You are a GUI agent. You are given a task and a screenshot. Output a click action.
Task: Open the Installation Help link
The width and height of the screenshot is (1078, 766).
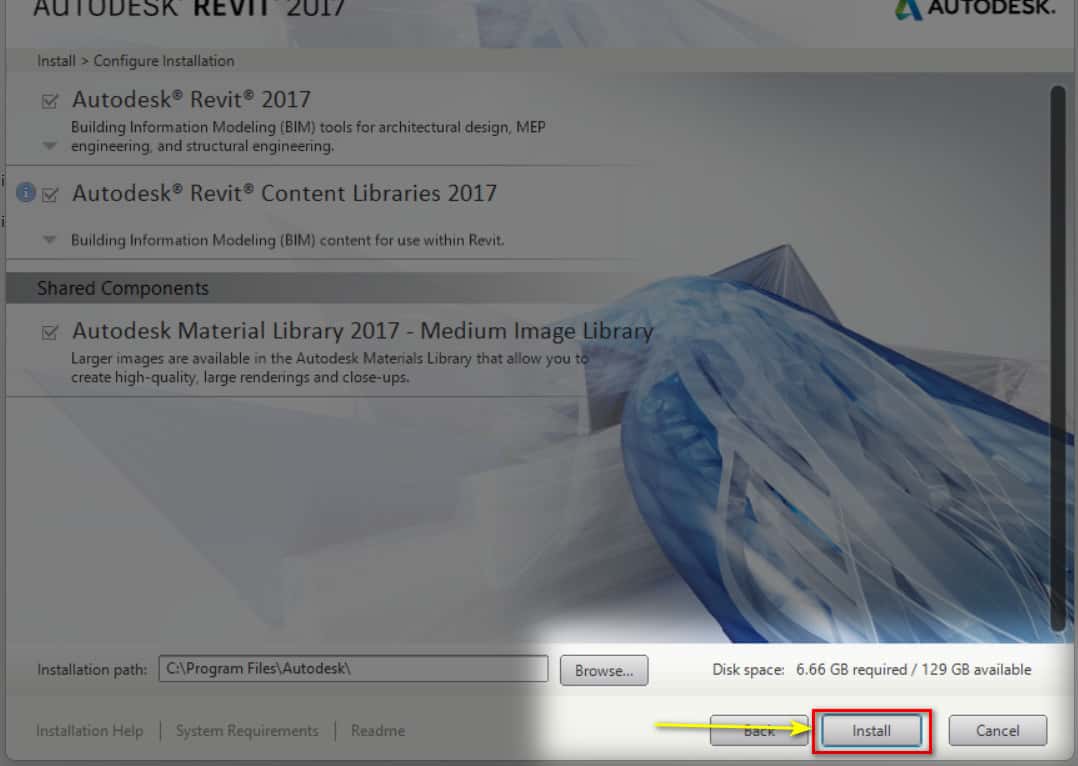[89, 731]
